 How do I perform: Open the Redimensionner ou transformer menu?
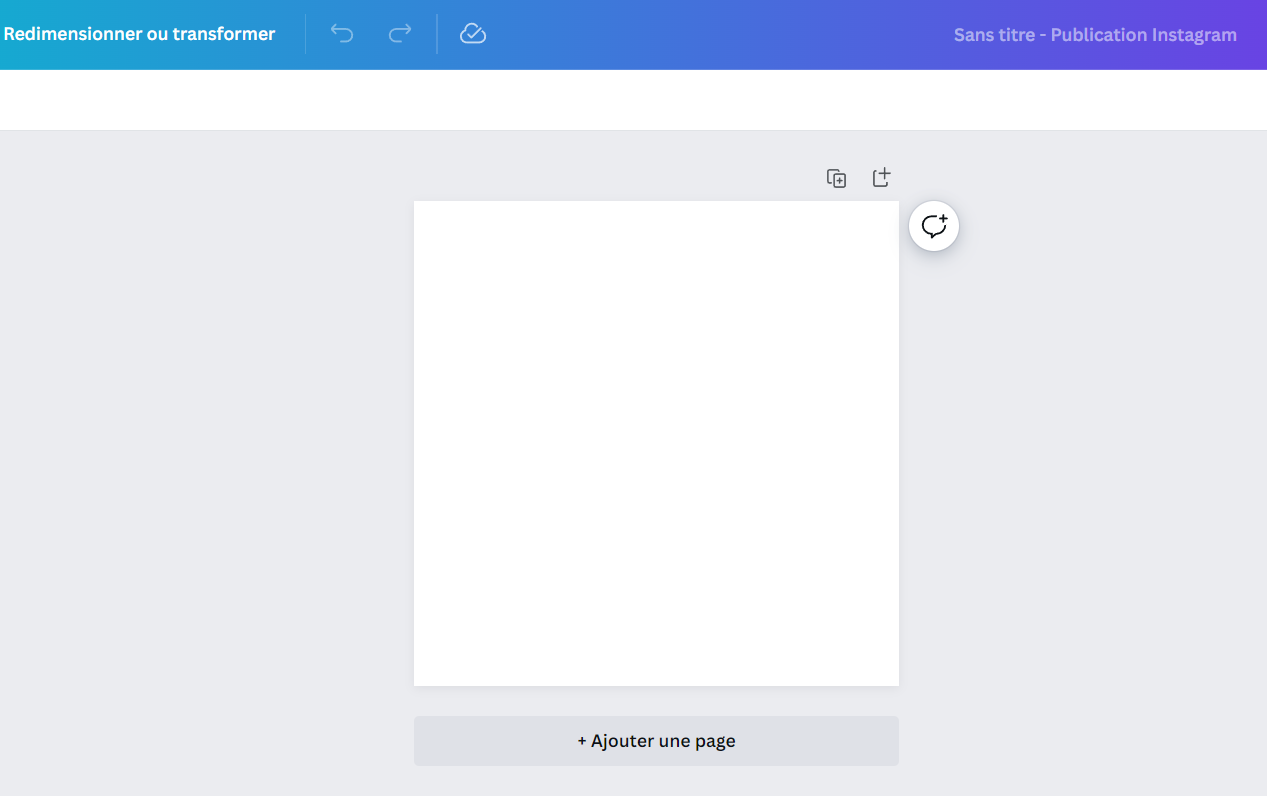(139, 34)
